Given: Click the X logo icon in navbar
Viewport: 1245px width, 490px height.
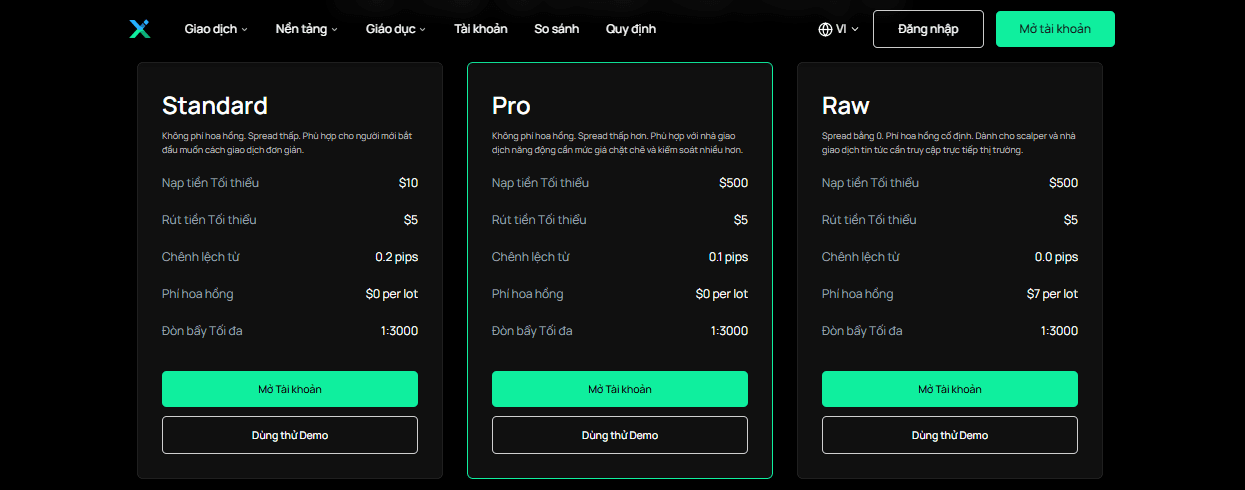Looking at the screenshot, I should (139, 29).
